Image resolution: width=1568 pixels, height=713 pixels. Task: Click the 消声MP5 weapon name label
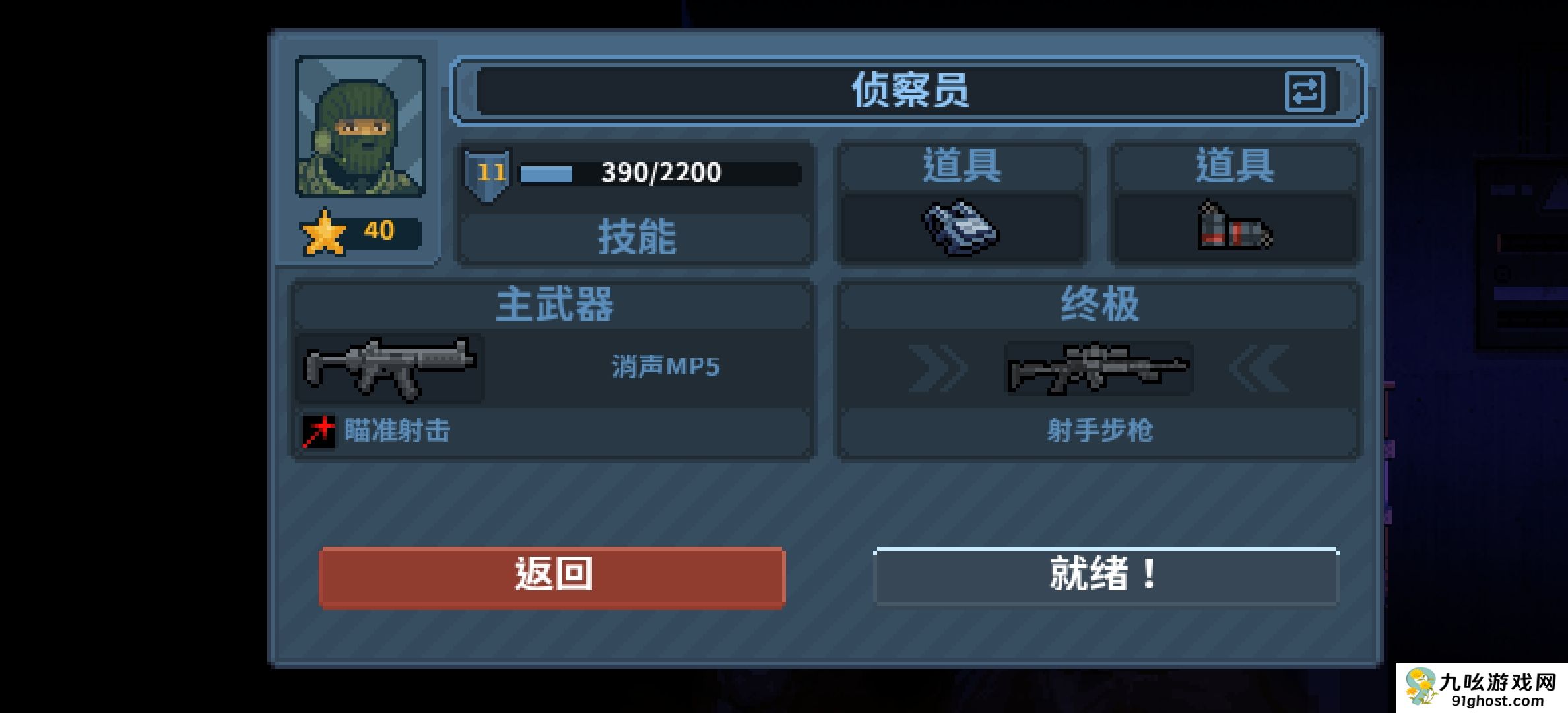pyautogui.click(x=665, y=367)
